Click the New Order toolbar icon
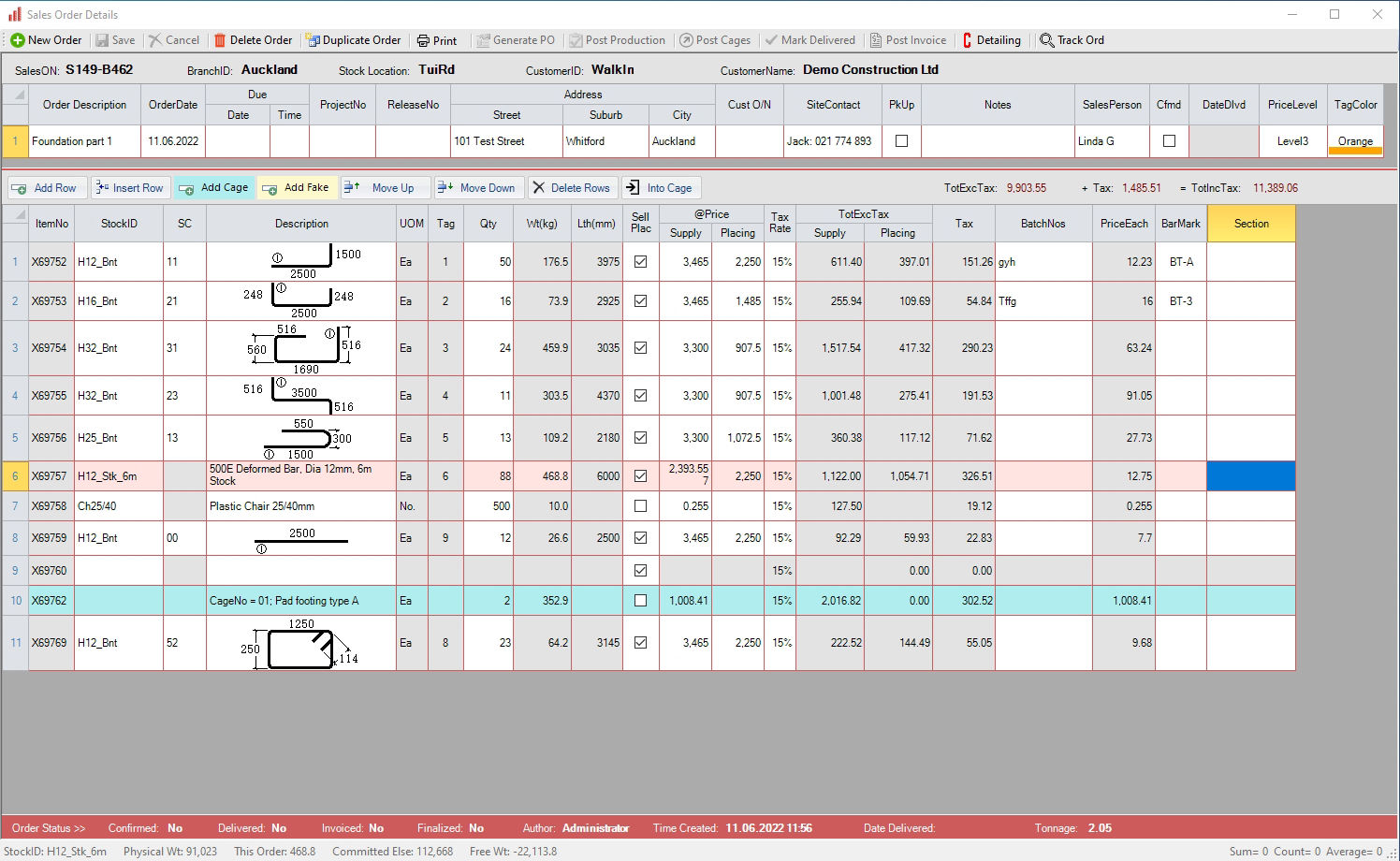This screenshot has width=1400, height=861. 18,40
